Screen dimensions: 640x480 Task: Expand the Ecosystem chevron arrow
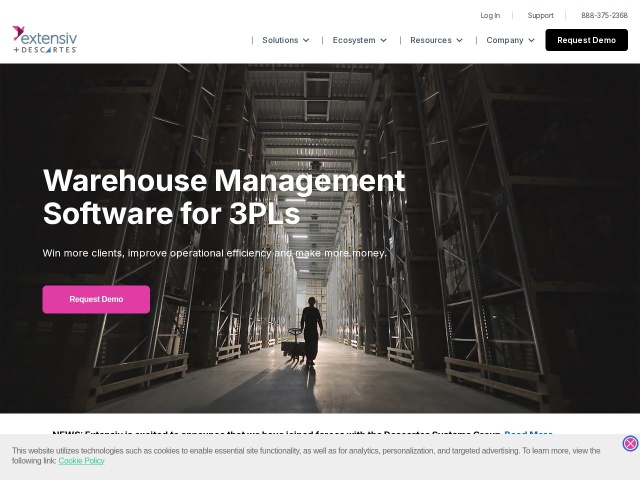tap(383, 40)
